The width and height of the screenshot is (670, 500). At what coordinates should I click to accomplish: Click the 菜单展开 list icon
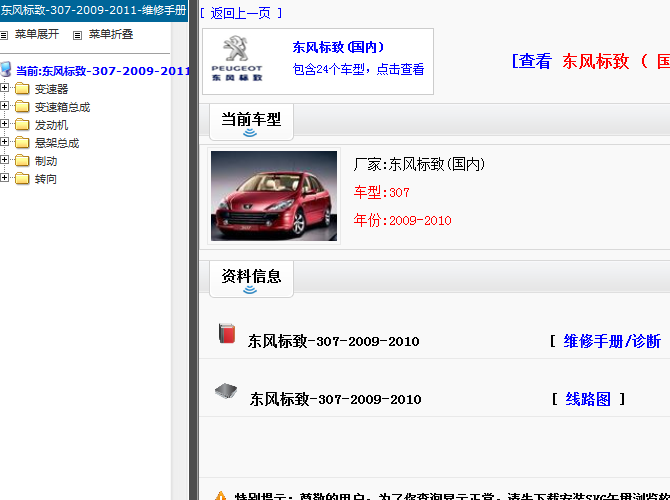4,35
